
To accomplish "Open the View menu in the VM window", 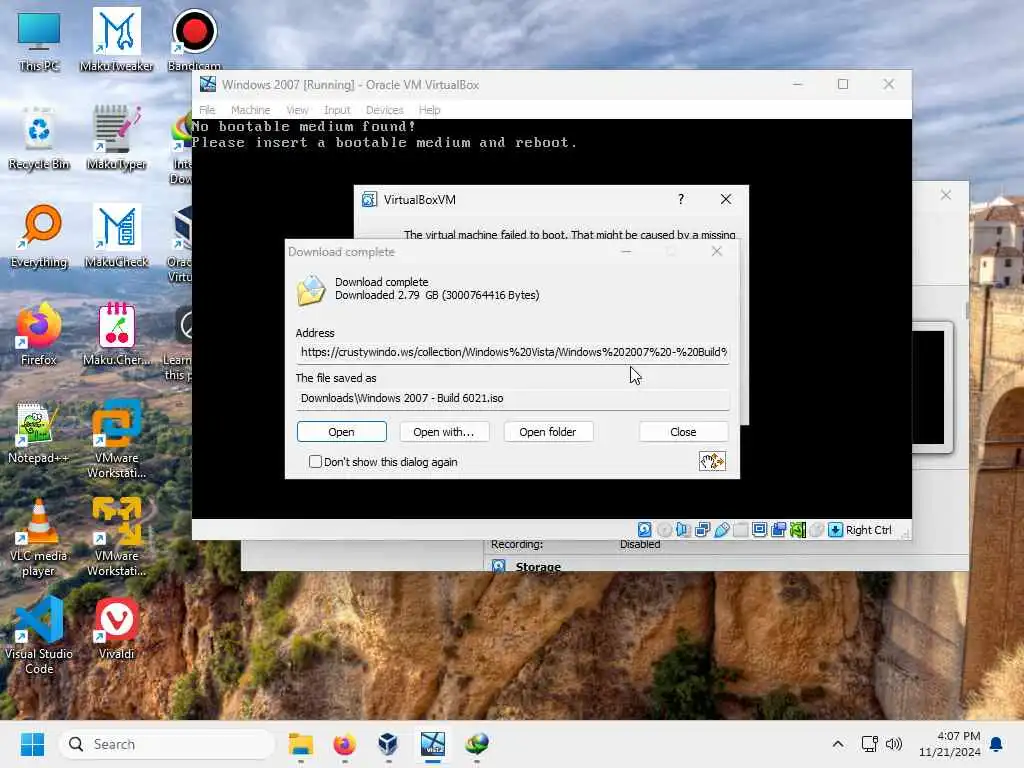I will (297, 110).
